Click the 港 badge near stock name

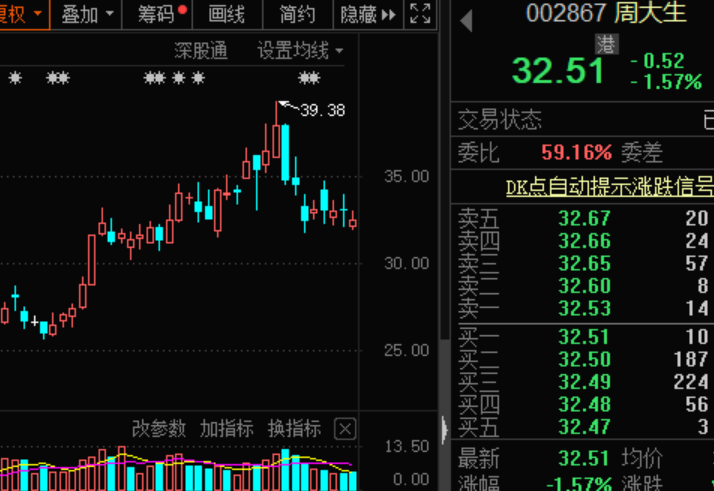coord(606,44)
